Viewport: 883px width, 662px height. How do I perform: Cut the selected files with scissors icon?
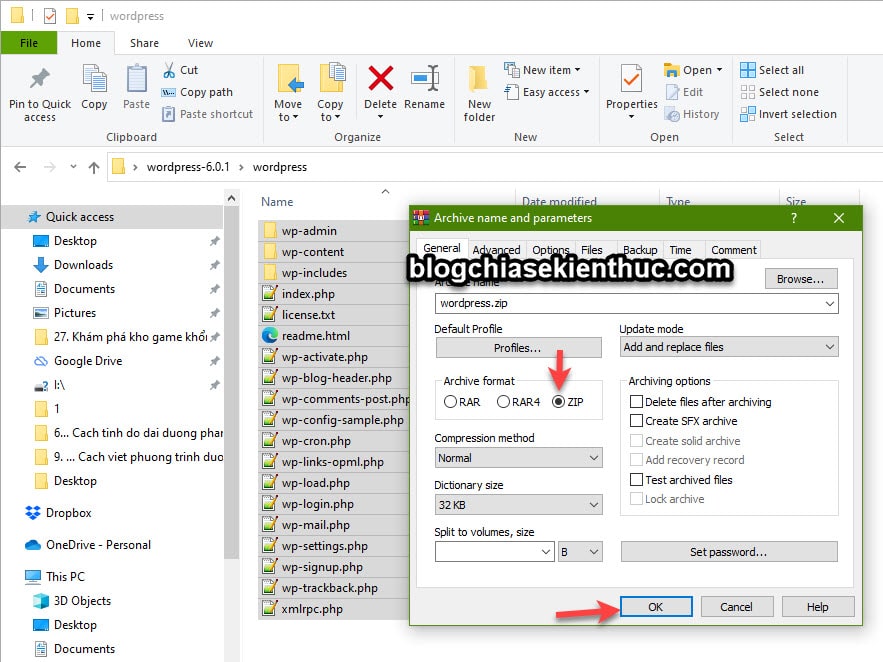168,70
